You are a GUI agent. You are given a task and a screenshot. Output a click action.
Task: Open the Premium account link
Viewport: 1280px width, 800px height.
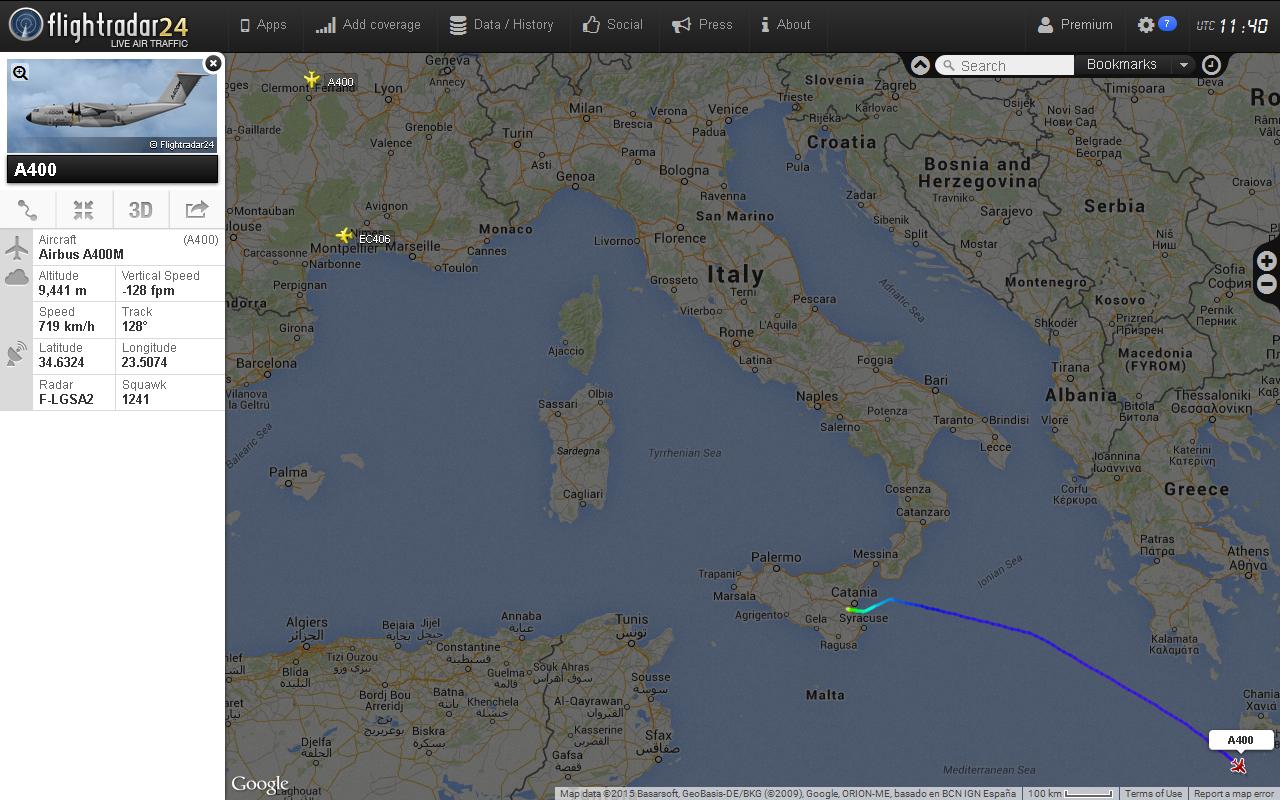pos(1075,25)
